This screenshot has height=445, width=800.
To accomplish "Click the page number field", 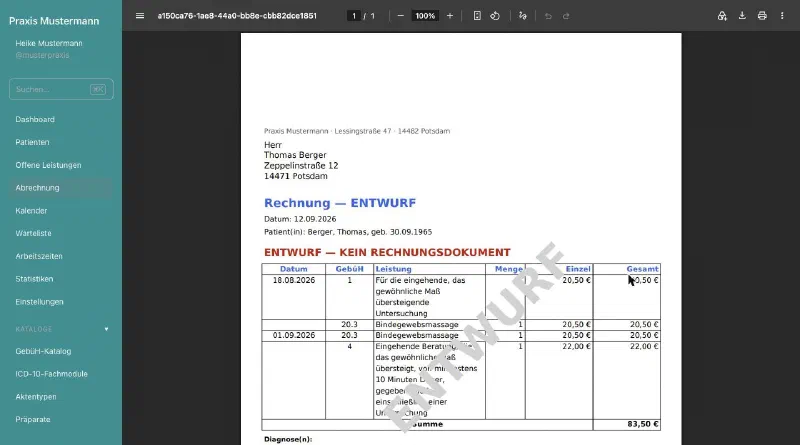I will point(354,16).
